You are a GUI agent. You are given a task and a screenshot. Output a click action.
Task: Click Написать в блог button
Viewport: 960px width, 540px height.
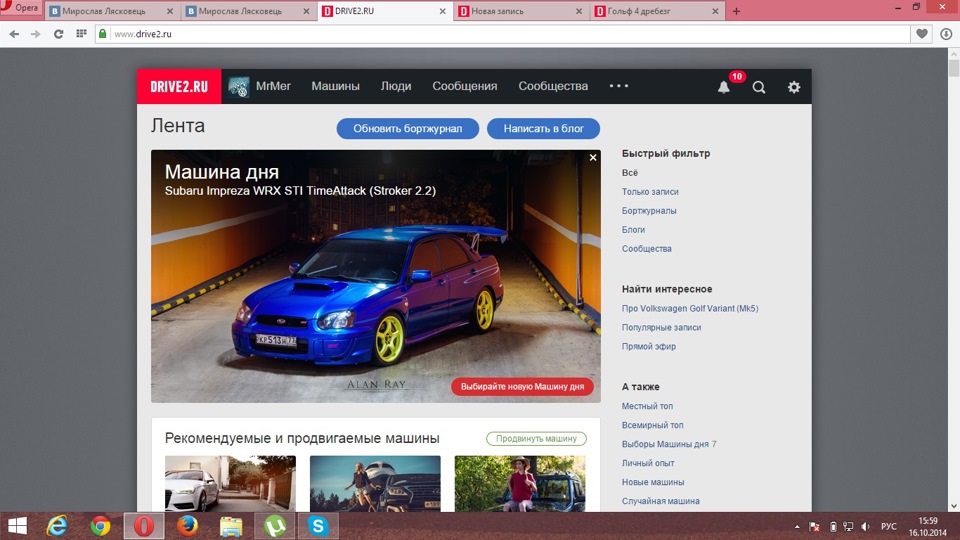click(544, 129)
